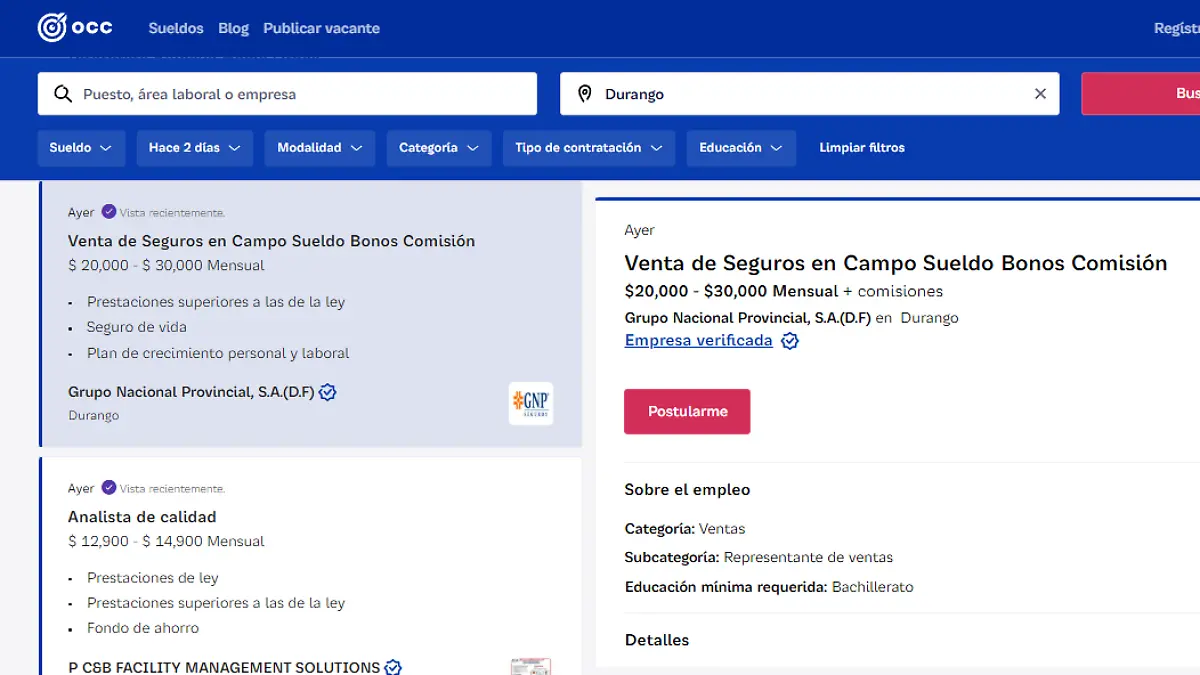Open the Educación filter dropdown

coord(741,148)
